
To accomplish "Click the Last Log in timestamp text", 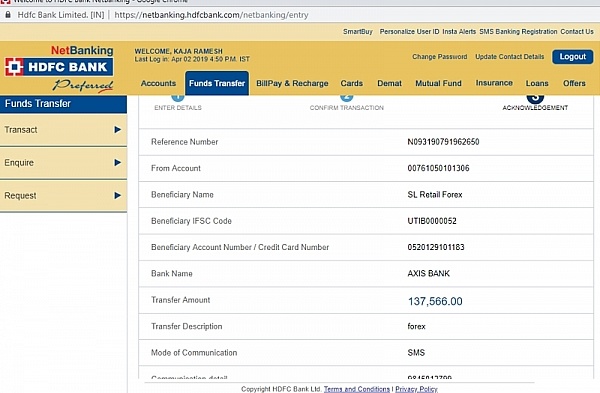I will pos(192,59).
